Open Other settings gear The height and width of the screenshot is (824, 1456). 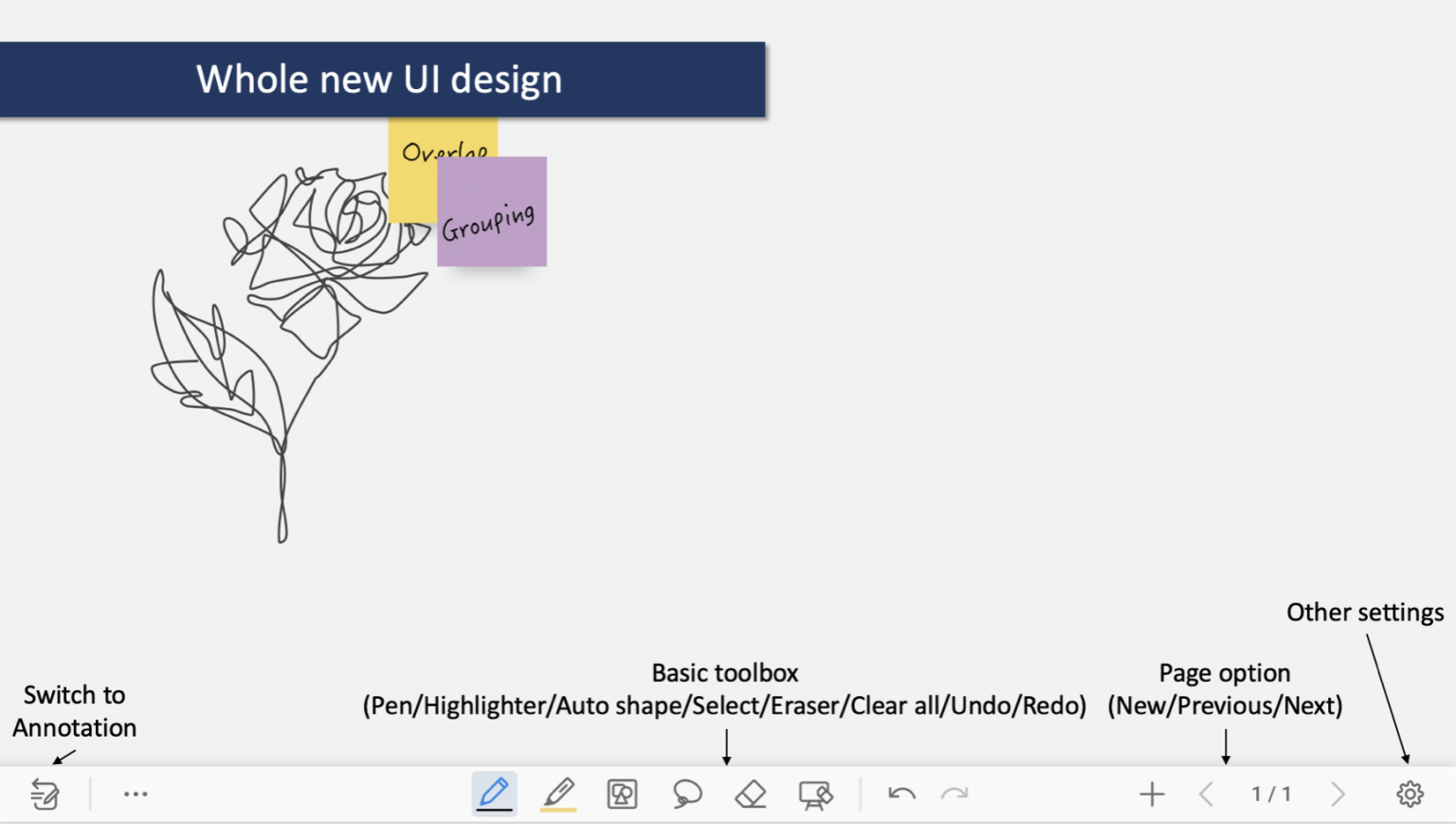[1410, 794]
